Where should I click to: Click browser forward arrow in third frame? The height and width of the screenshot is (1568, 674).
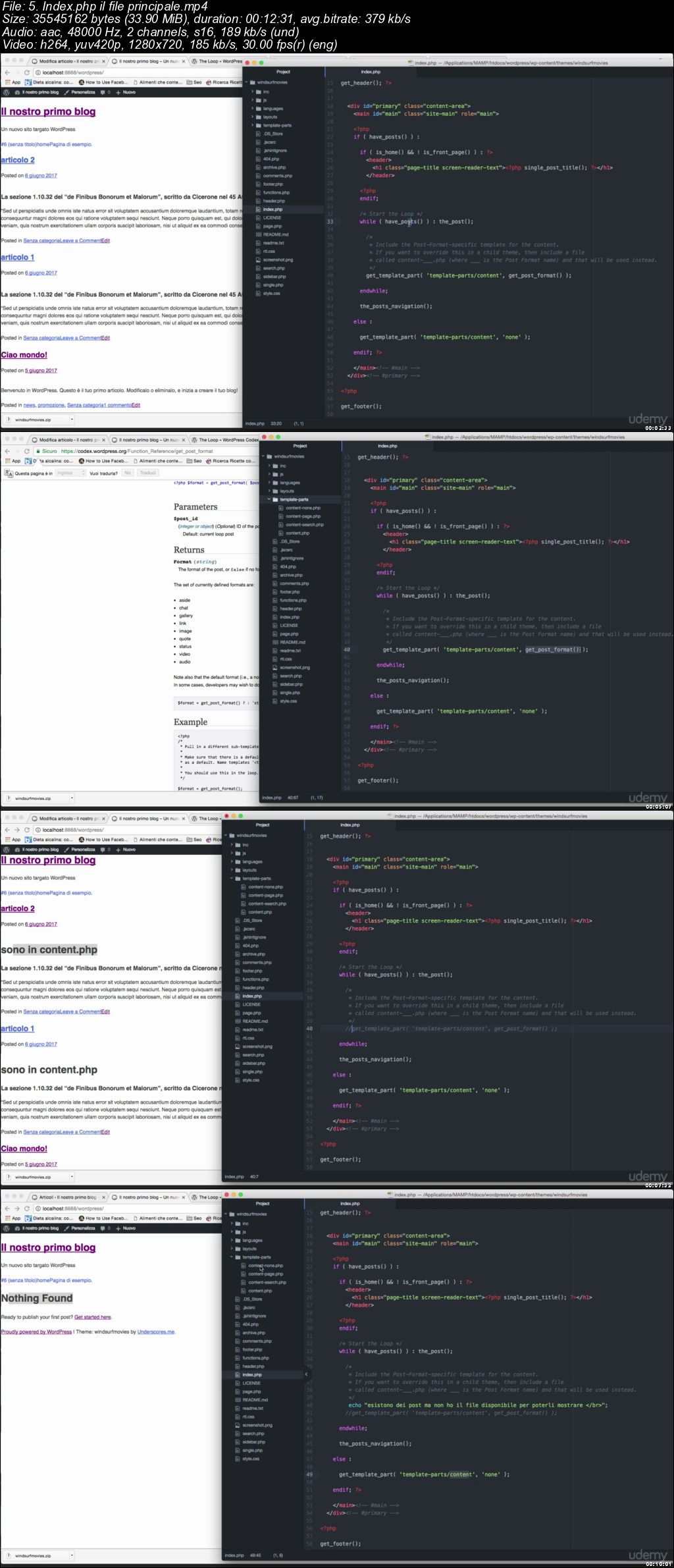point(17,830)
